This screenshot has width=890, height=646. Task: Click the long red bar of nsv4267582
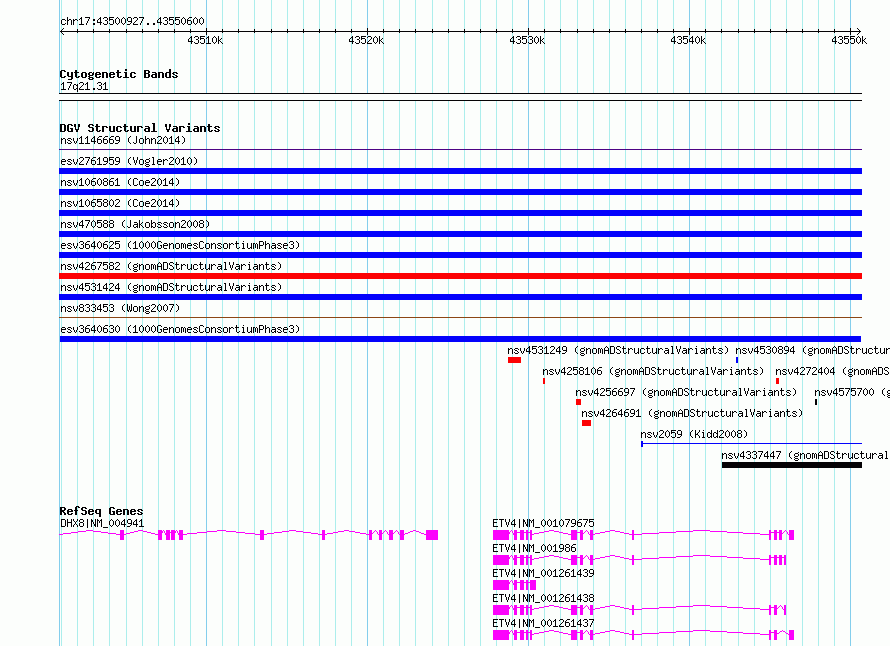(460, 276)
